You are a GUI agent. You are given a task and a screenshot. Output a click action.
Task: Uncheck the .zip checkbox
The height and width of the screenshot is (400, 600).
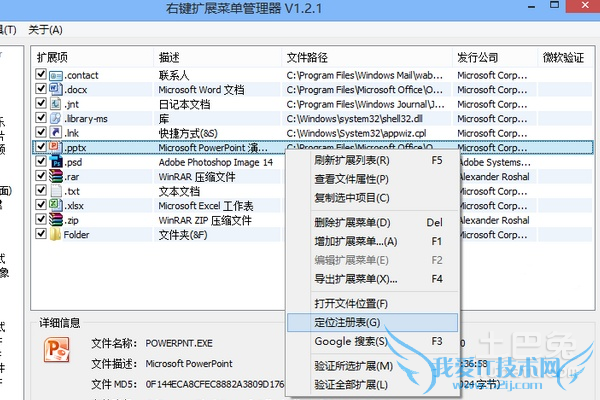click(x=41, y=219)
